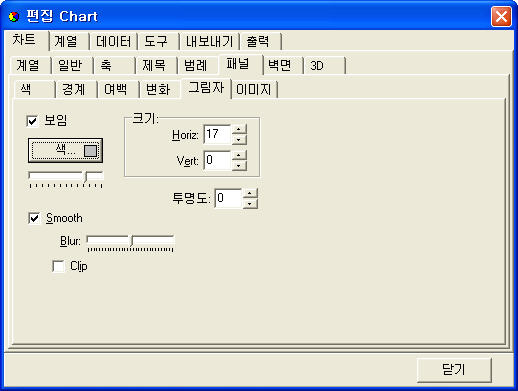Switch to the 내보내기 tab
518x391 pixels.
pos(210,41)
